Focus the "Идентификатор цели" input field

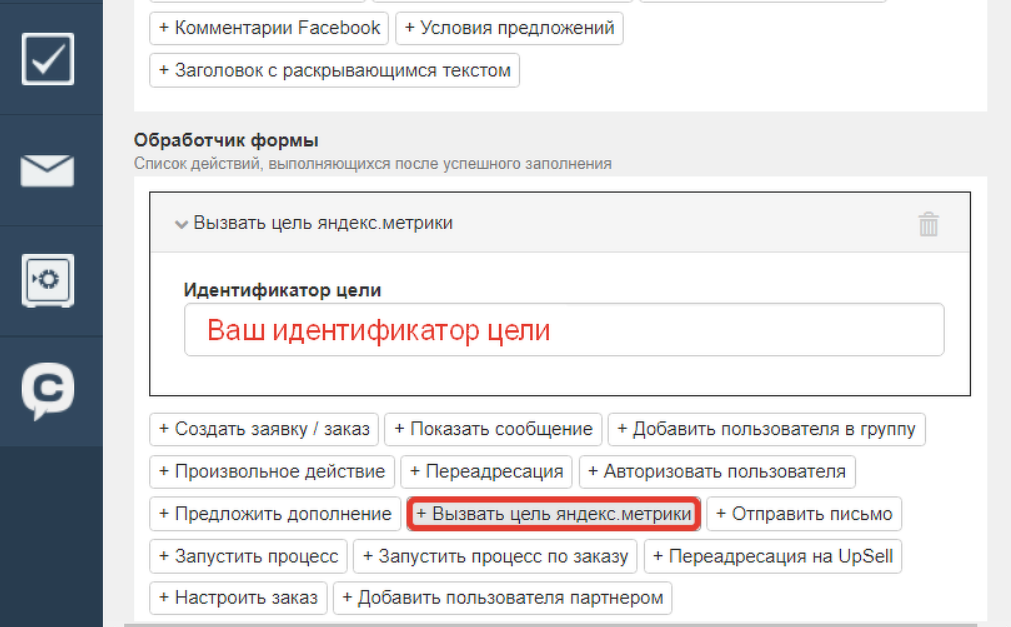564,330
